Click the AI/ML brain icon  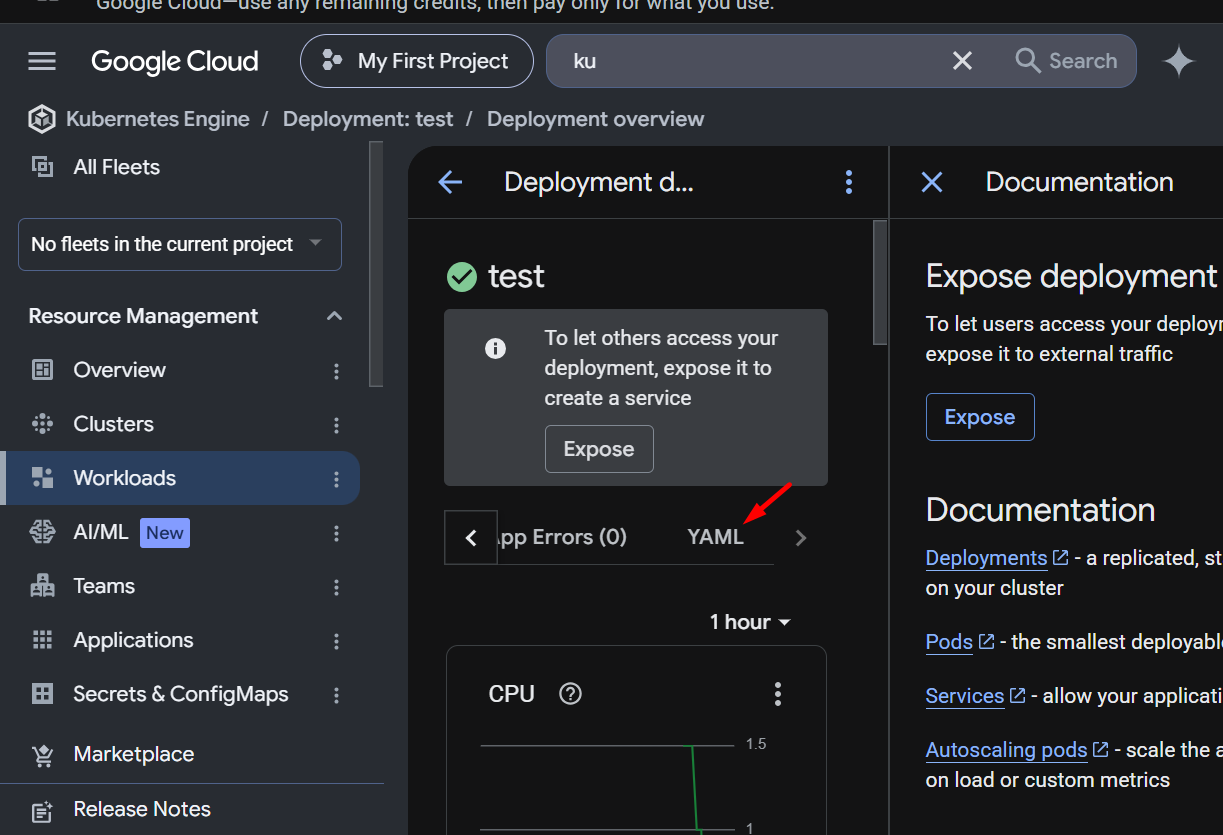pos(42,532)
